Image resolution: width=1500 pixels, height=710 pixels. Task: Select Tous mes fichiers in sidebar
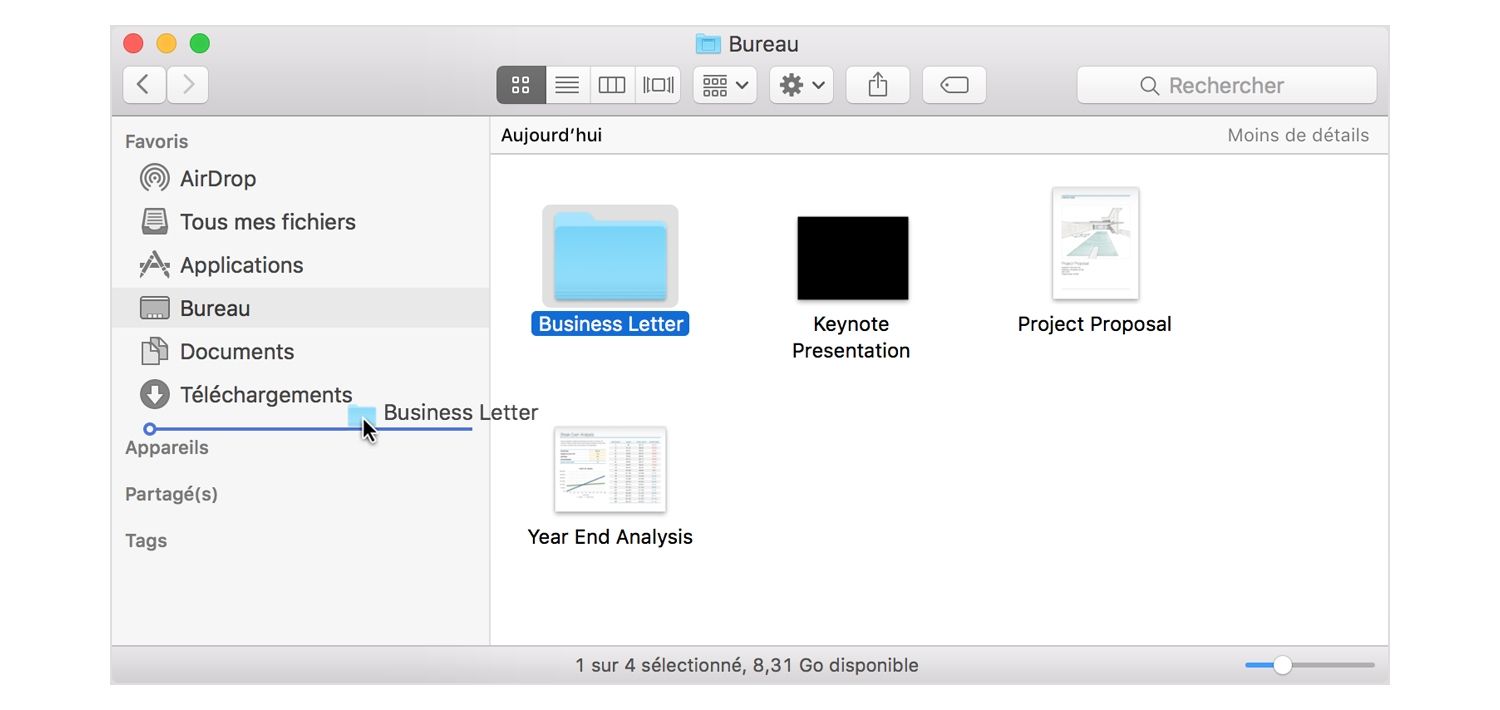[267, 222]
